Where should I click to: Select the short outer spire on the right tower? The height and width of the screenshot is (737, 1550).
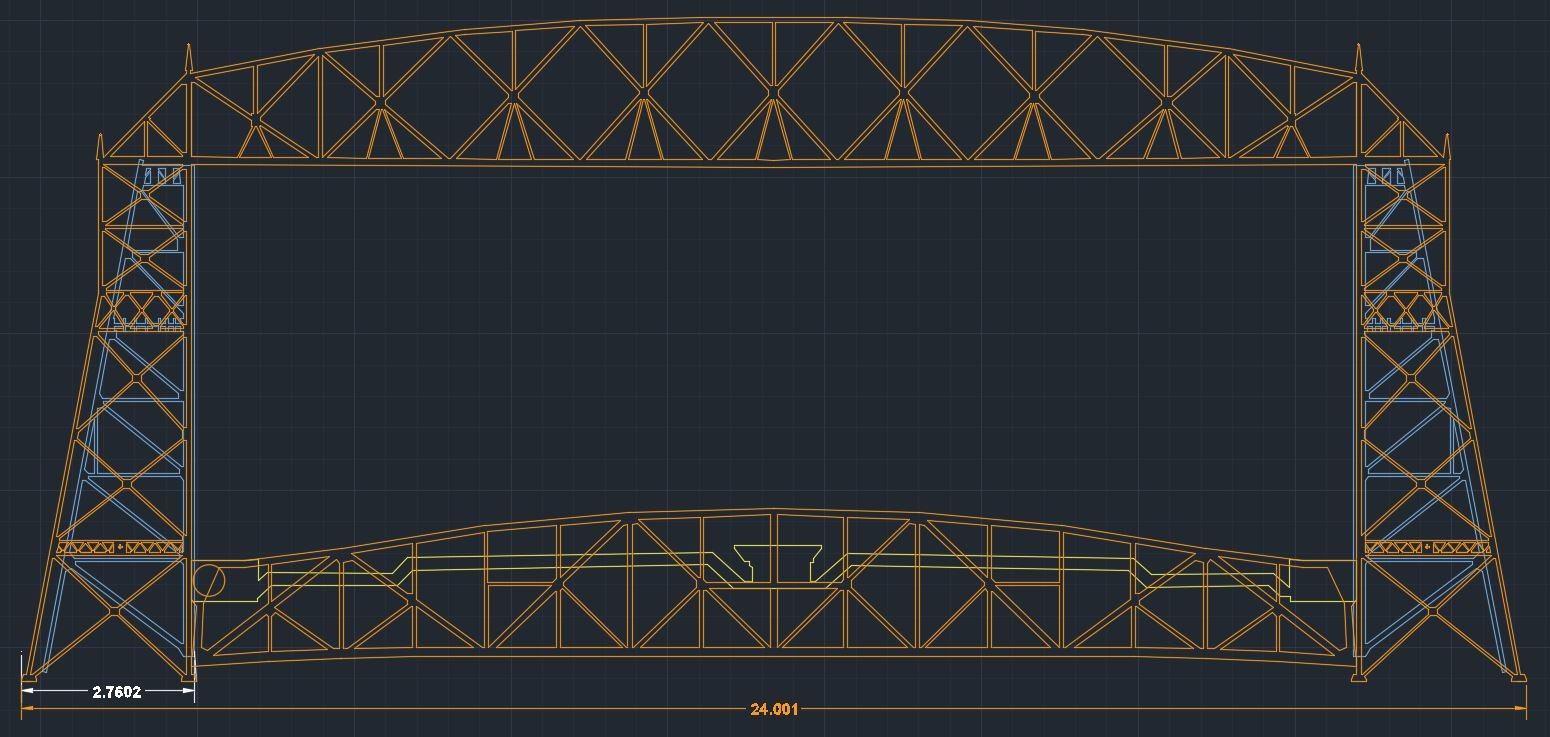point(1446,147)
